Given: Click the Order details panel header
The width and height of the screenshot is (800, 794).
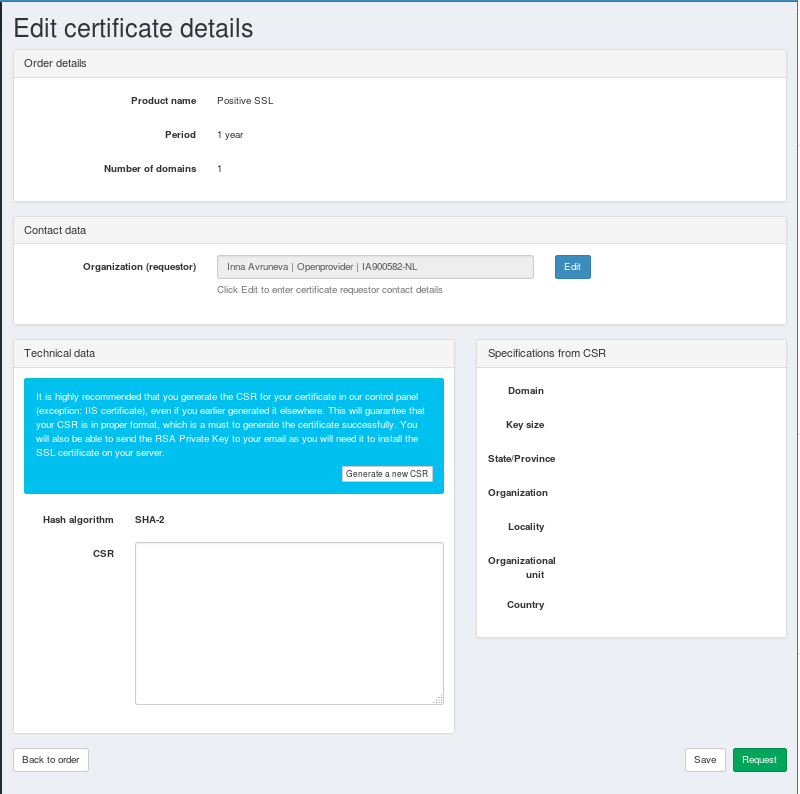Looking at the screenshot, I should point(400,64).
